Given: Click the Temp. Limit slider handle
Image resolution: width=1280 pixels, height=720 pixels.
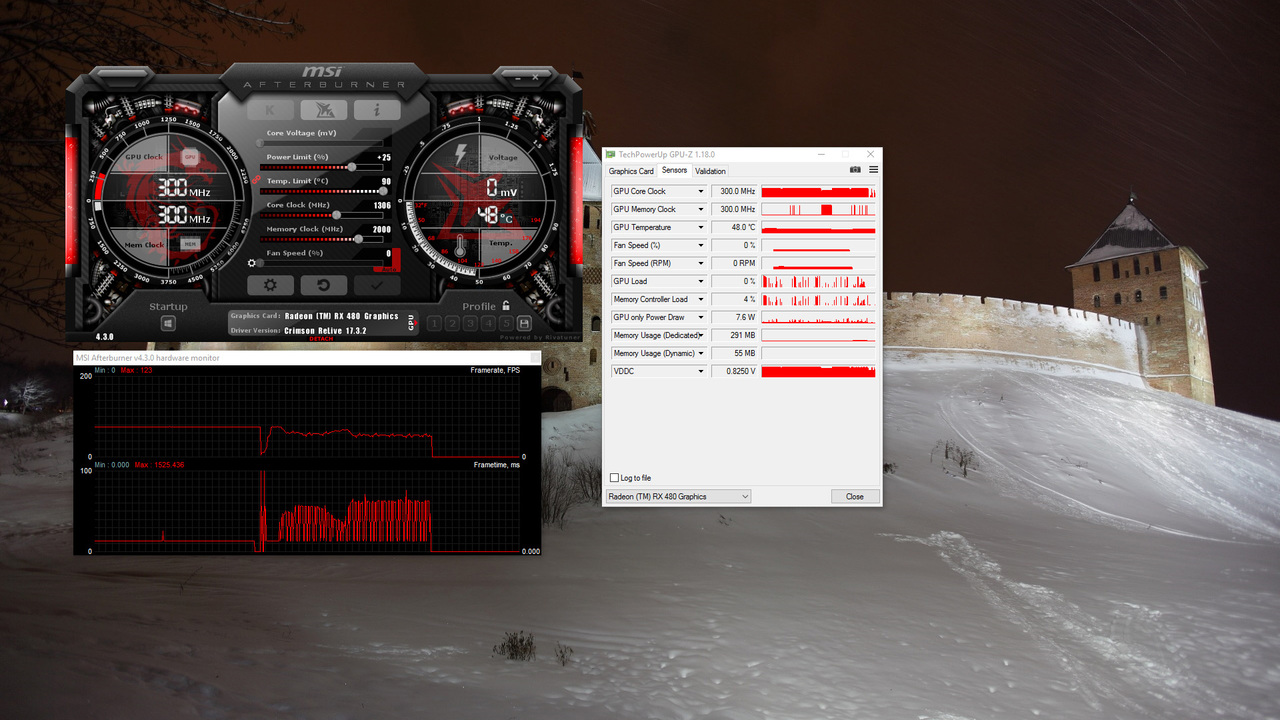Looking at the screenshot, I should (384, 191).
